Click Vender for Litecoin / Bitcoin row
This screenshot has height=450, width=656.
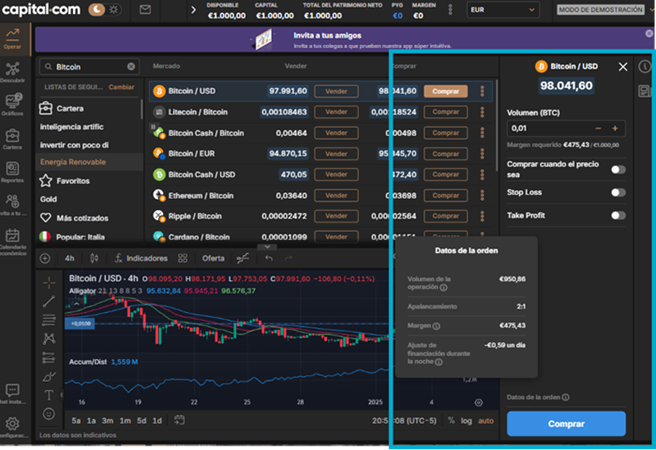tap(336, 112)
